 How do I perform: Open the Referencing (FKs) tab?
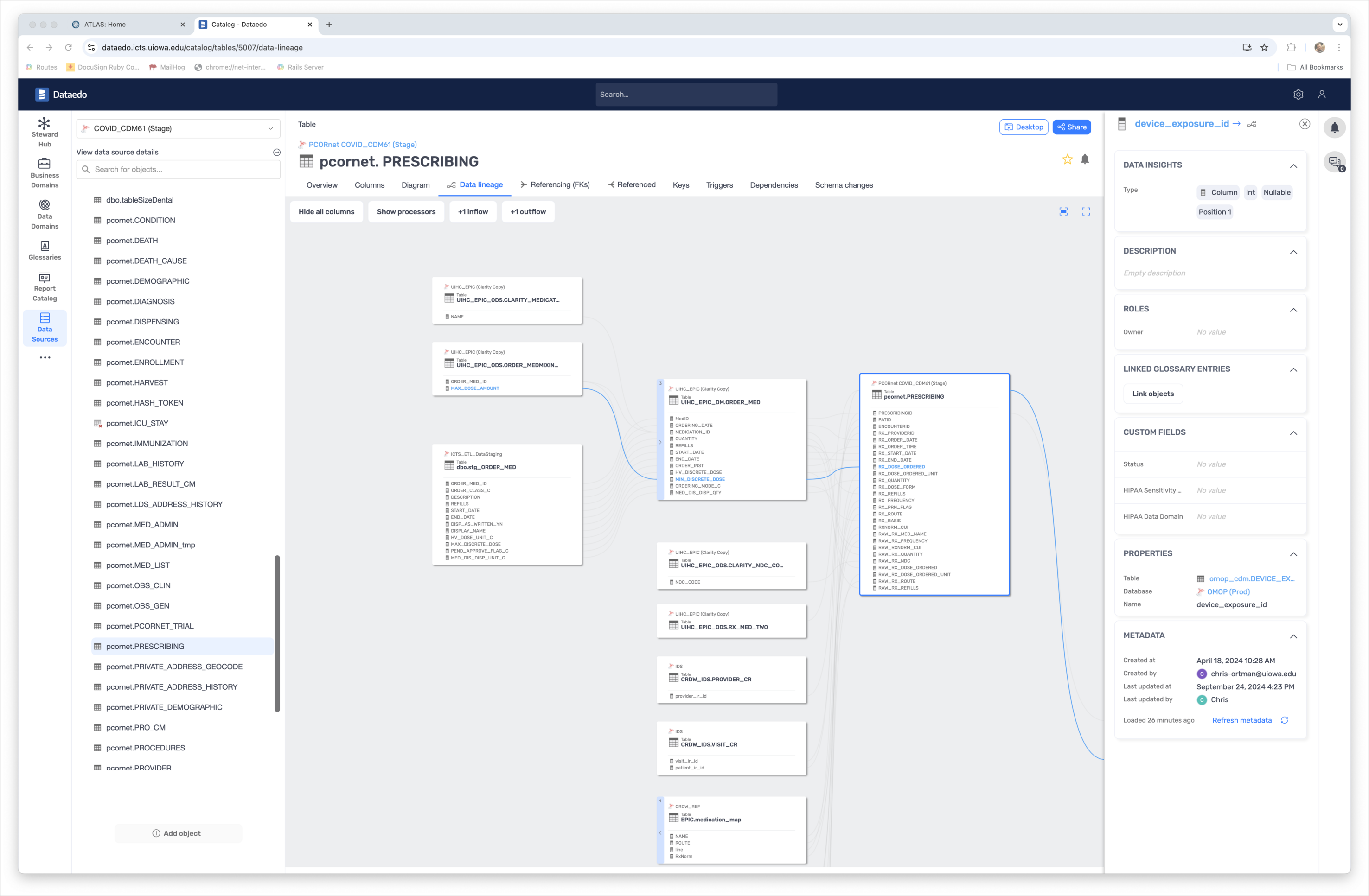point(555,184)
